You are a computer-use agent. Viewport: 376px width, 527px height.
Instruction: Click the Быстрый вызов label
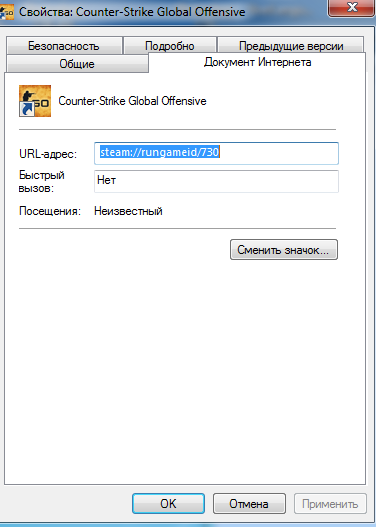tap(42, 181)
